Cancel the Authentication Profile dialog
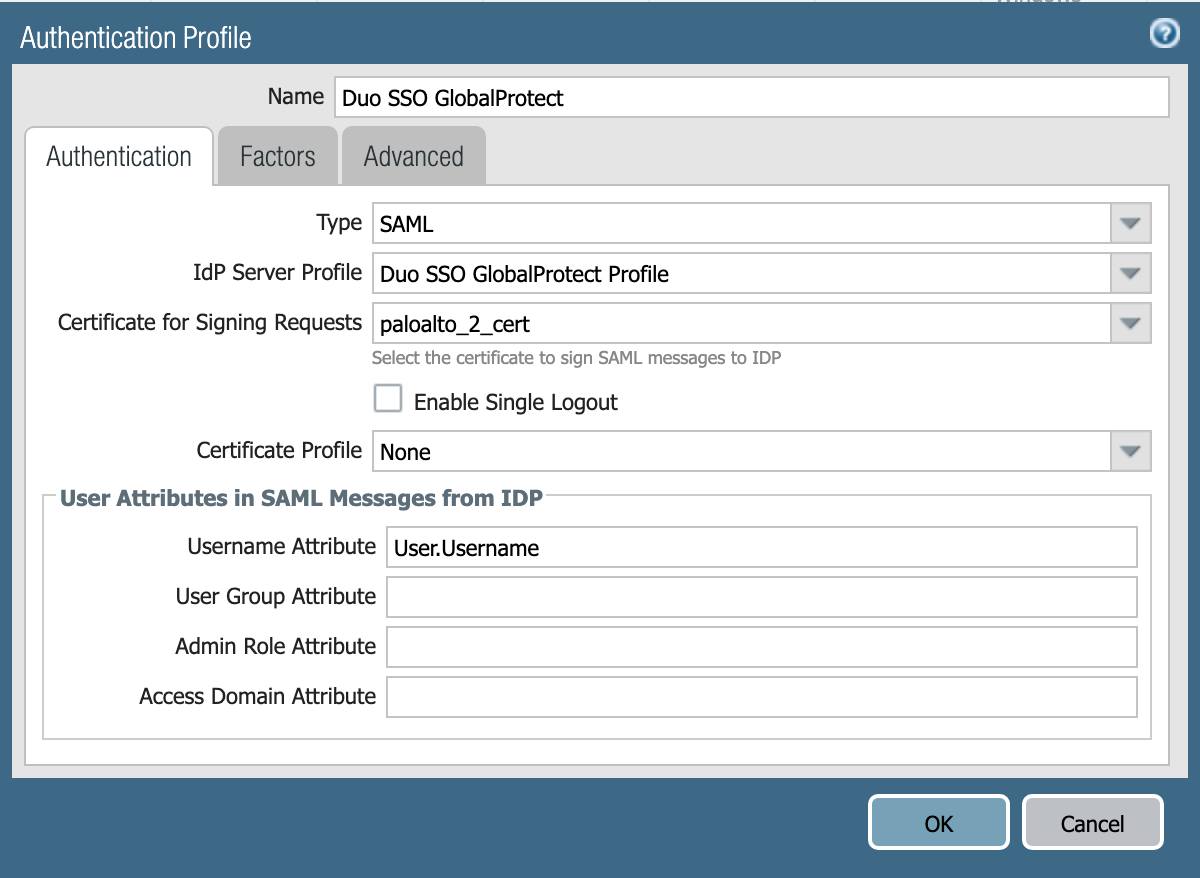Image resolution: width=1200 pixels, height=878 pixels. pyautogui.click(x=1092, y=822)
